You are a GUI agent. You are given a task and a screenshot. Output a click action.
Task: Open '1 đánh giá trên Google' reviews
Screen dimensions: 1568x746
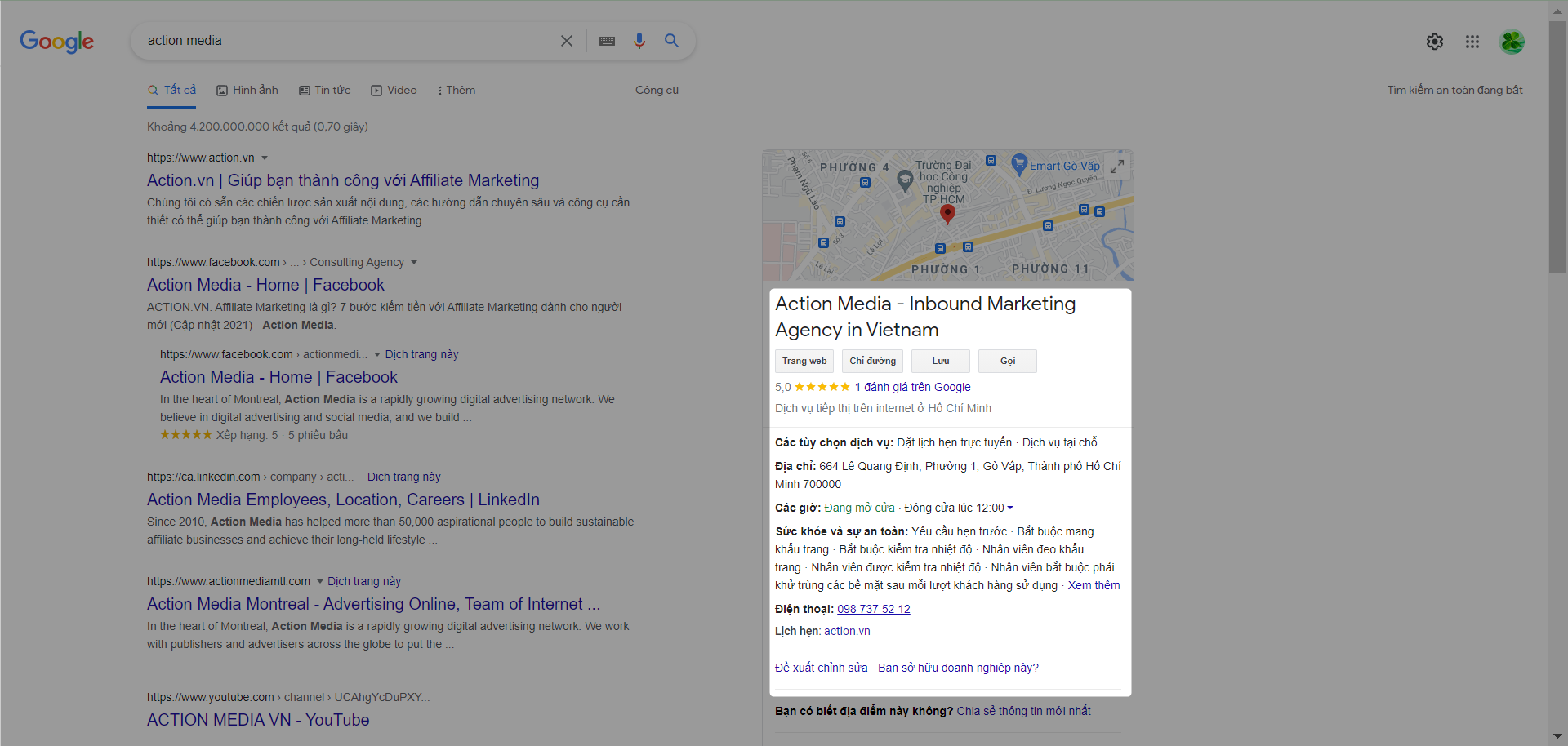click(x=913, y=387)
